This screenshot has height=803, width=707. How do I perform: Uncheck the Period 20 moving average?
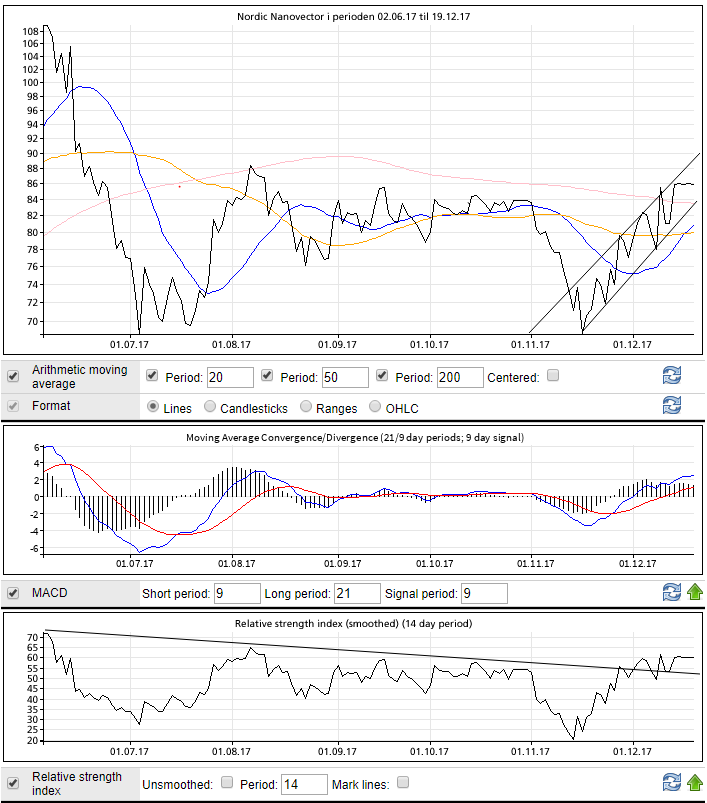(152, 375)
